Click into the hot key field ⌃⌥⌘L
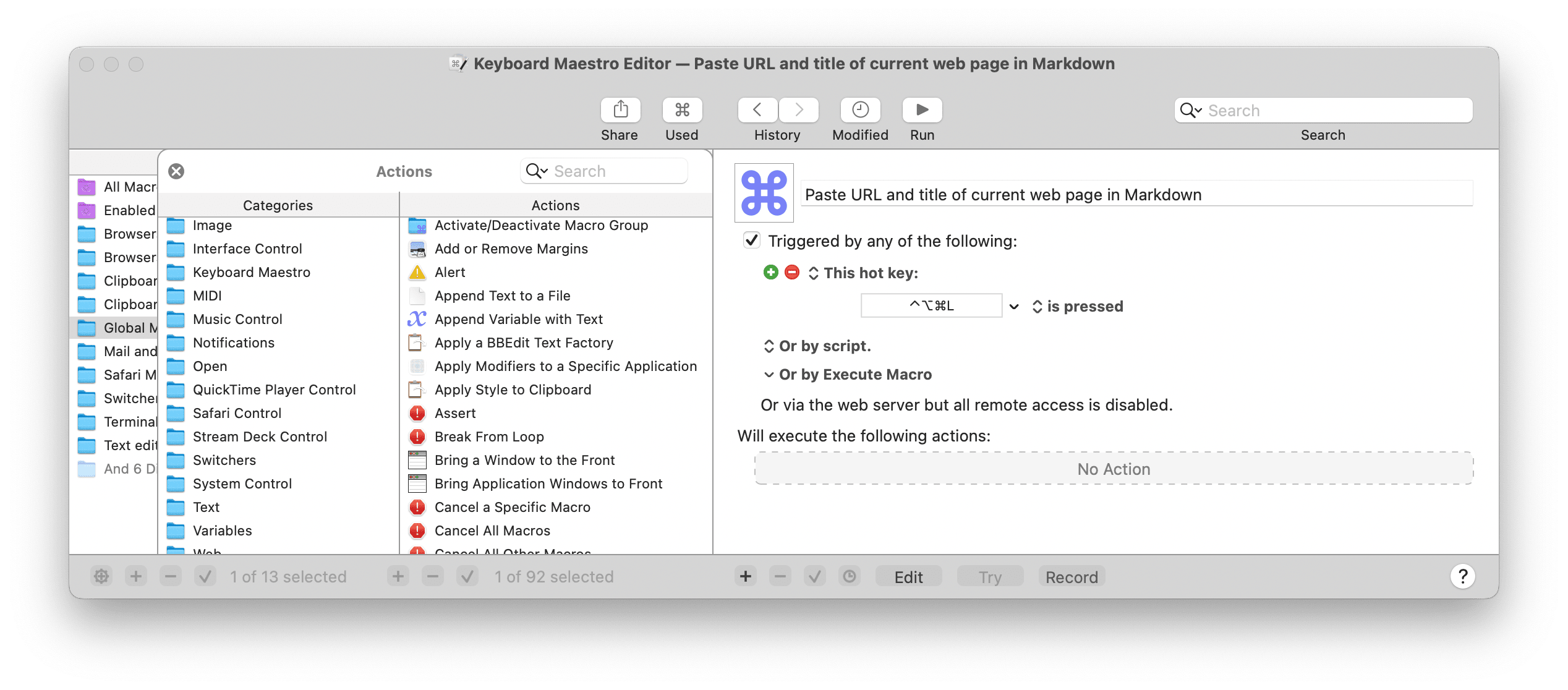The image size is (1568, 690). point(931,305)
